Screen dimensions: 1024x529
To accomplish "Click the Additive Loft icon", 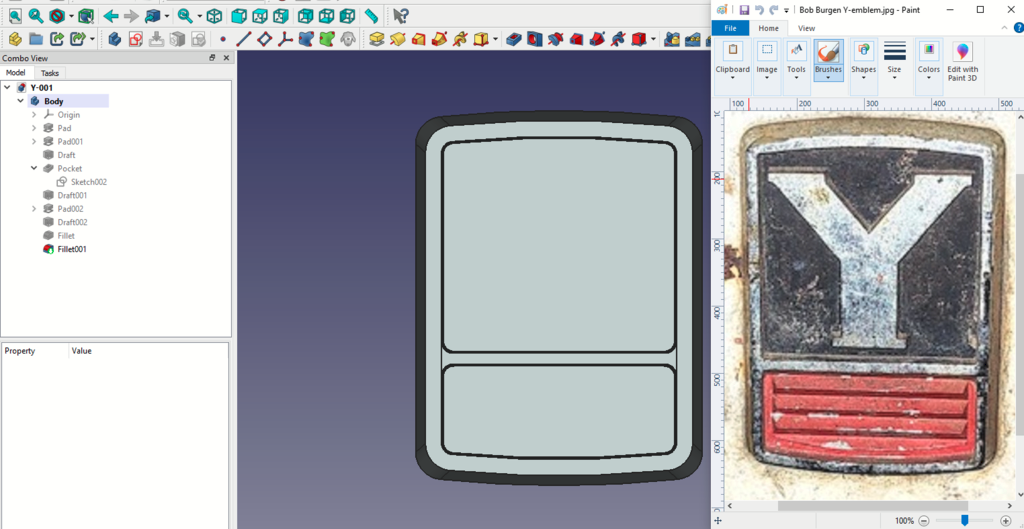I will (418, 39).
